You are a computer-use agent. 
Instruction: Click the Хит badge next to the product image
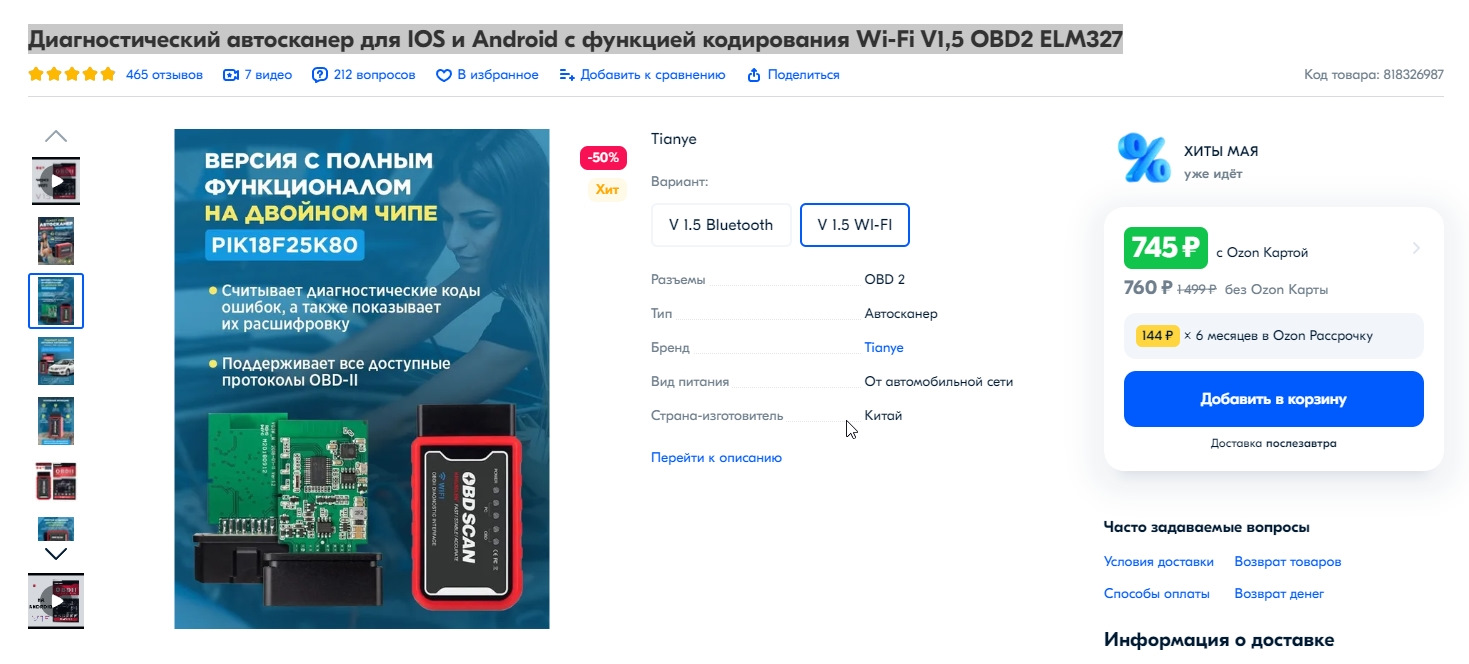click(607, 189)
